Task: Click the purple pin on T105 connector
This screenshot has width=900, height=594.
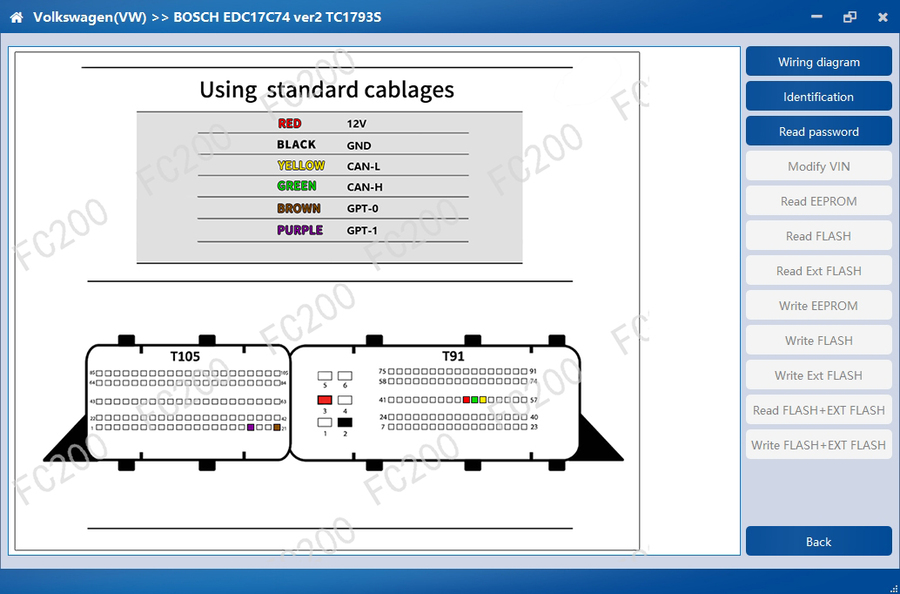Action: [250, 428]
